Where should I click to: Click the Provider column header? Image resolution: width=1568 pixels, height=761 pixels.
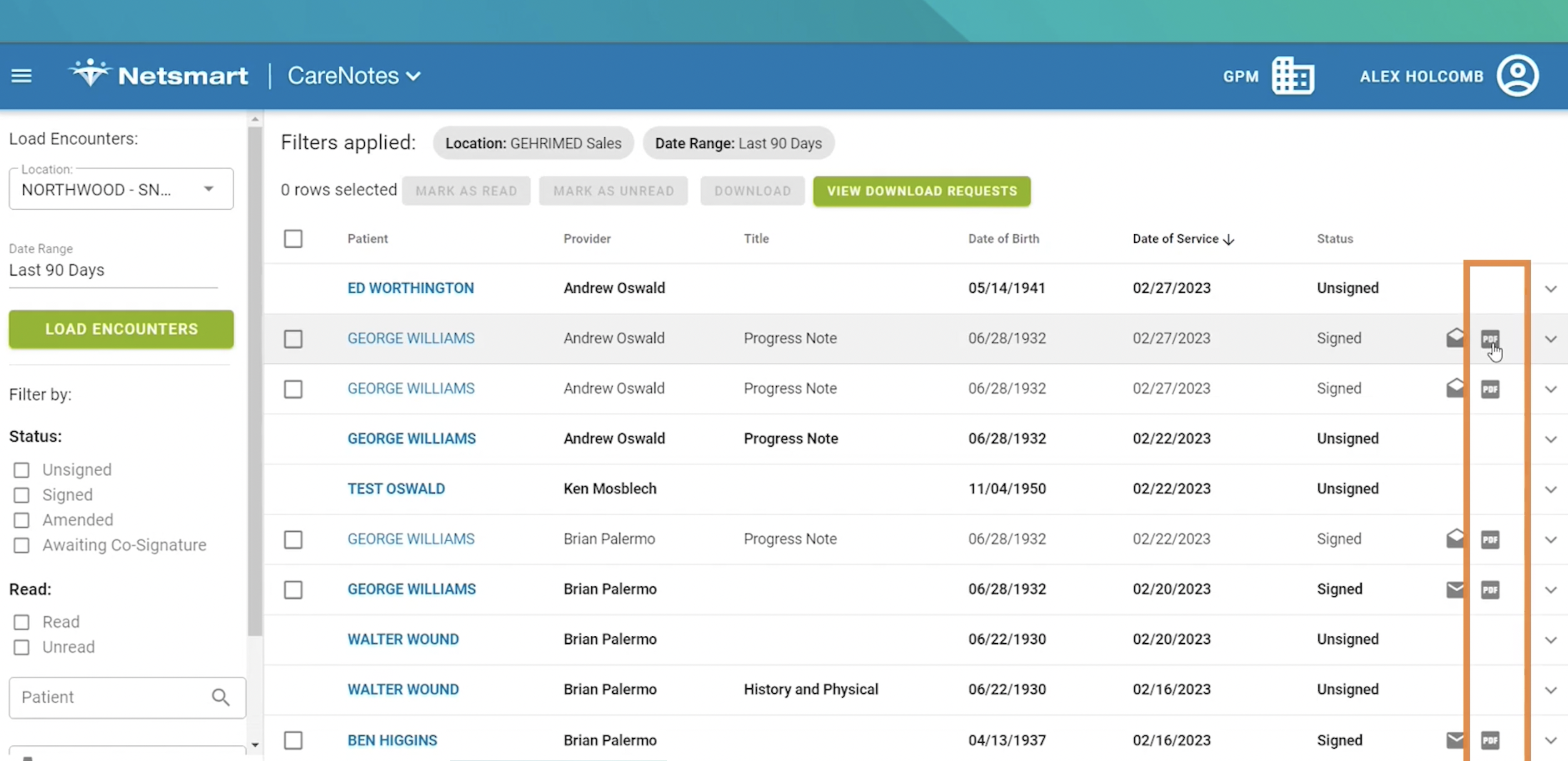587,239
